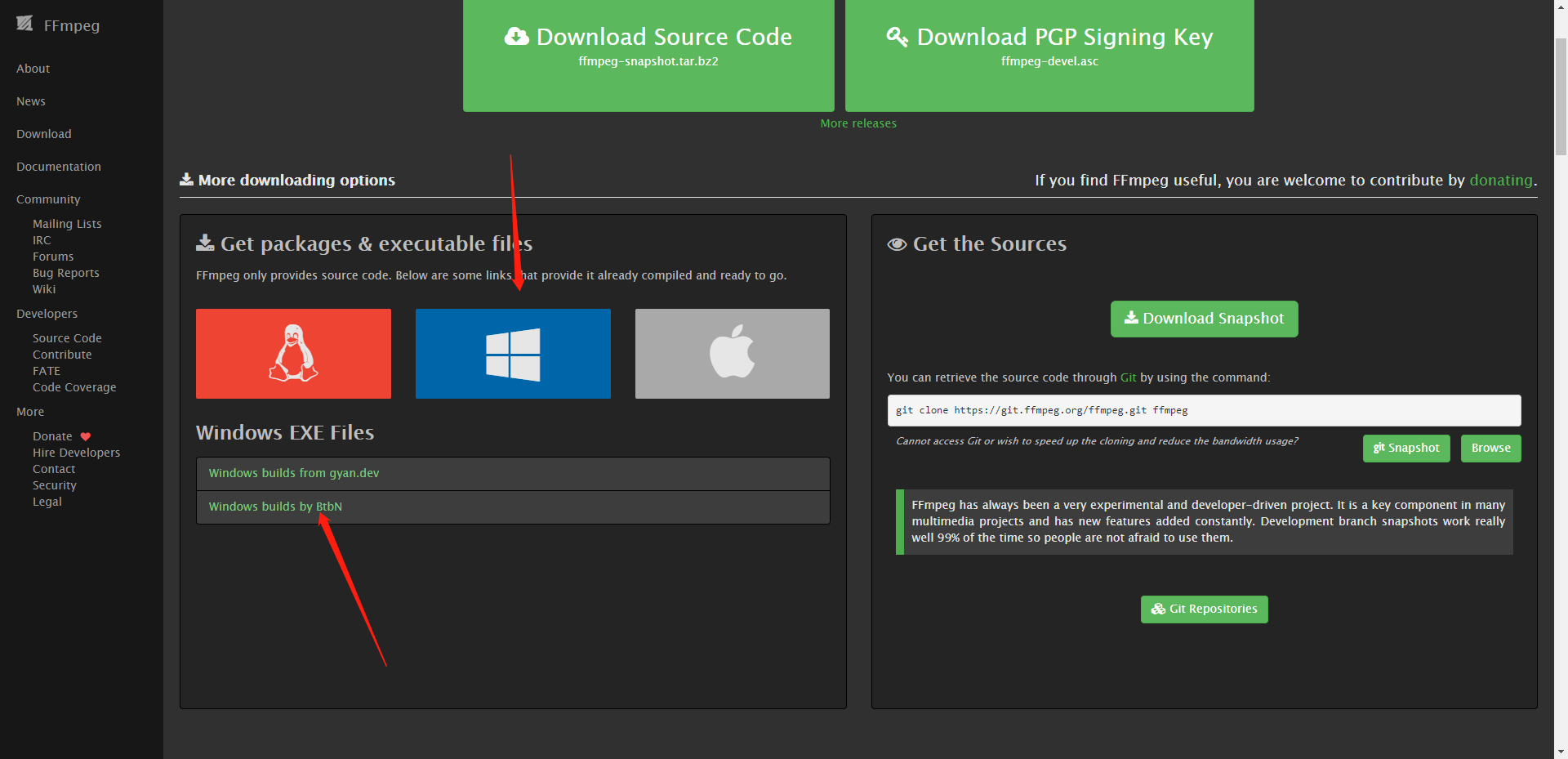The width and height of the screenshot is (1568, 759).
Task: Open Code Coverage sidebar link
Action: pyautogui.click(x=74, y=387)
